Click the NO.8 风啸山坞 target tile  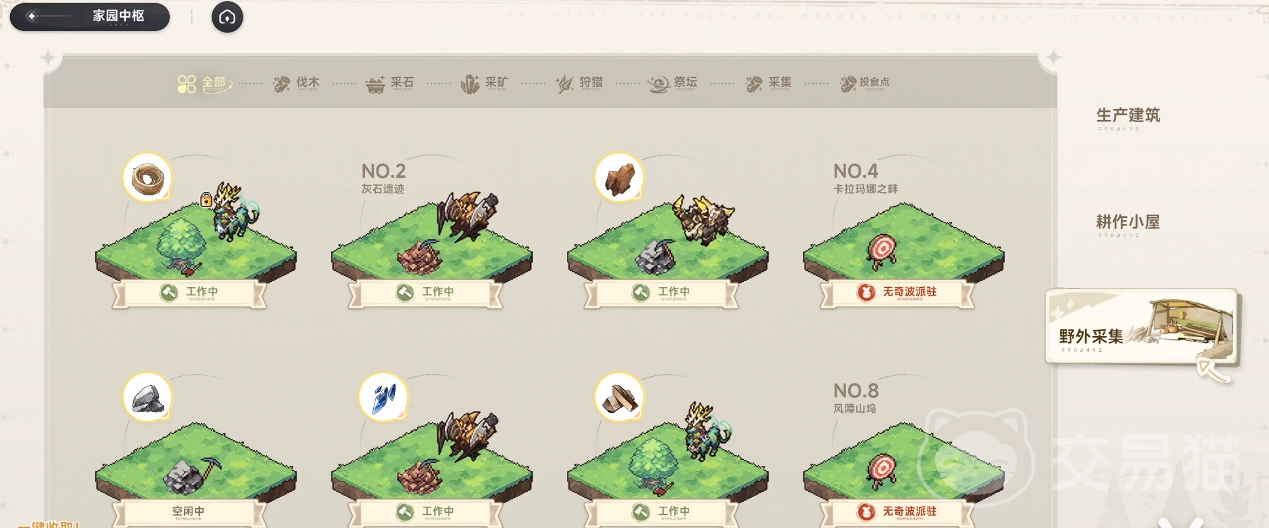tap(883, 466)
